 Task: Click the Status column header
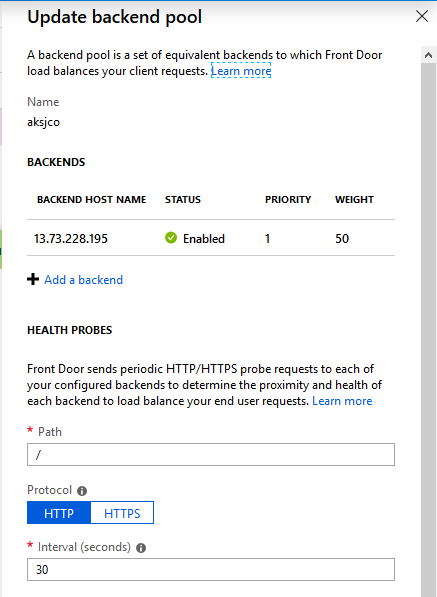pos(183,200)
